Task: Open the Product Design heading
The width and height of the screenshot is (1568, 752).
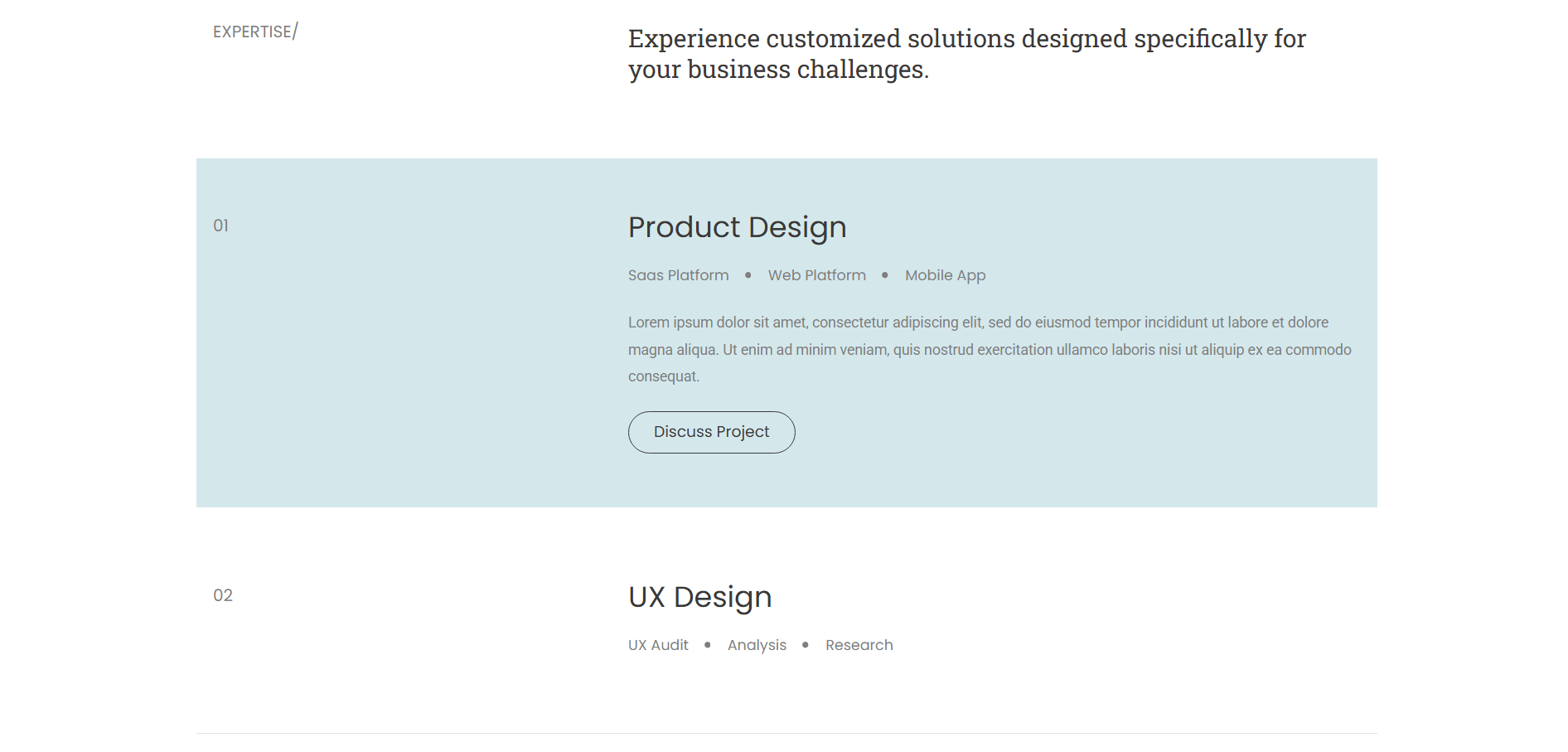Action: pyautogui.click(x=737, y=227)
